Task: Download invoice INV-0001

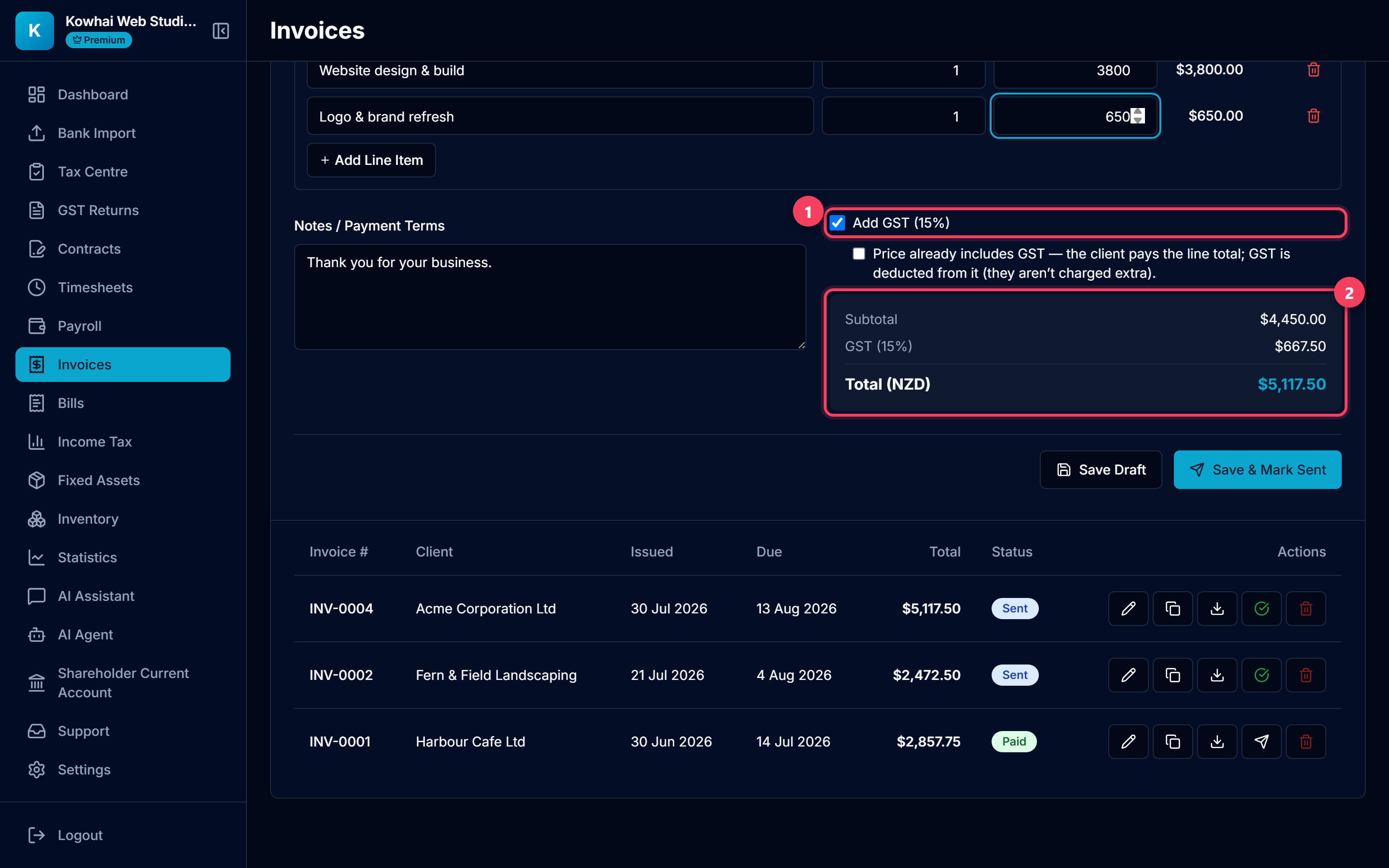Action: pos(1217,742)
